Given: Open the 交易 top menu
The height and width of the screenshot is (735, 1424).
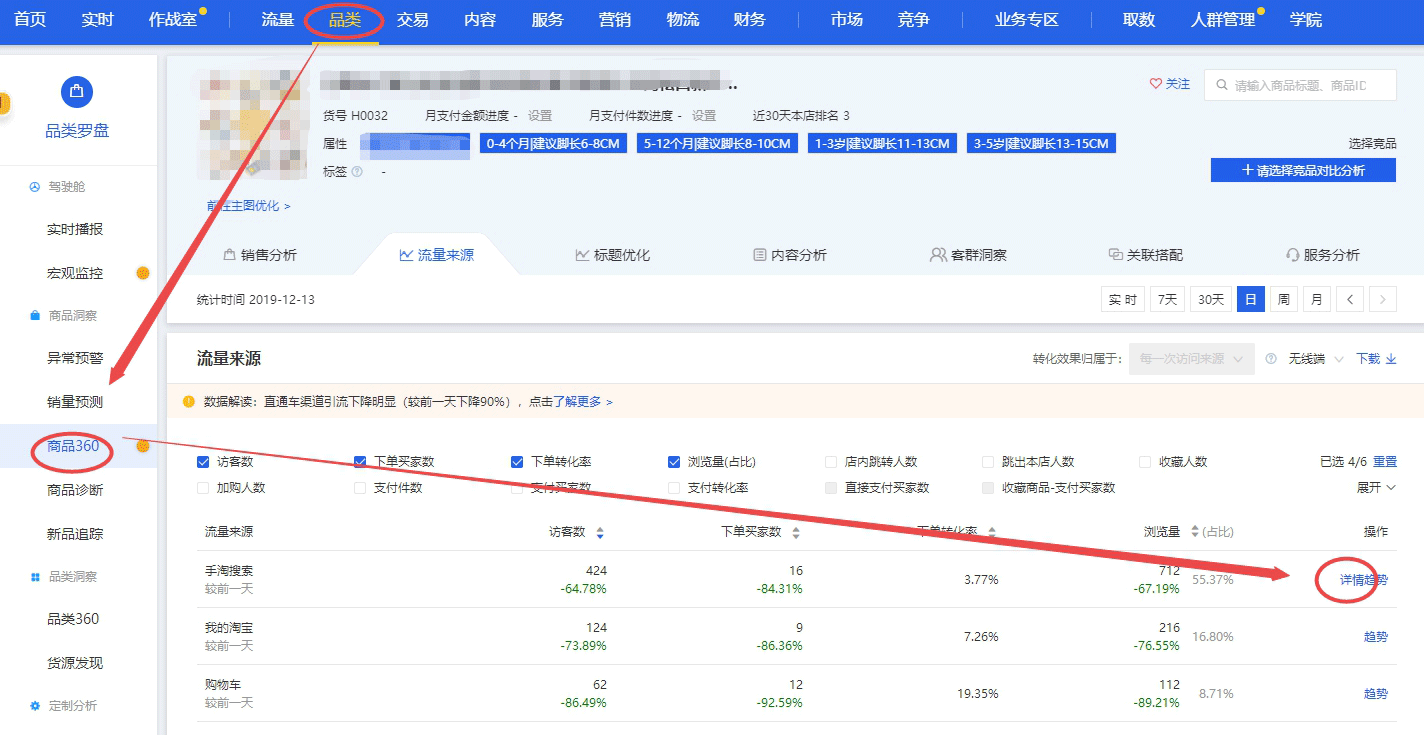Looking at the screenshot, I should tap(412, 20).
